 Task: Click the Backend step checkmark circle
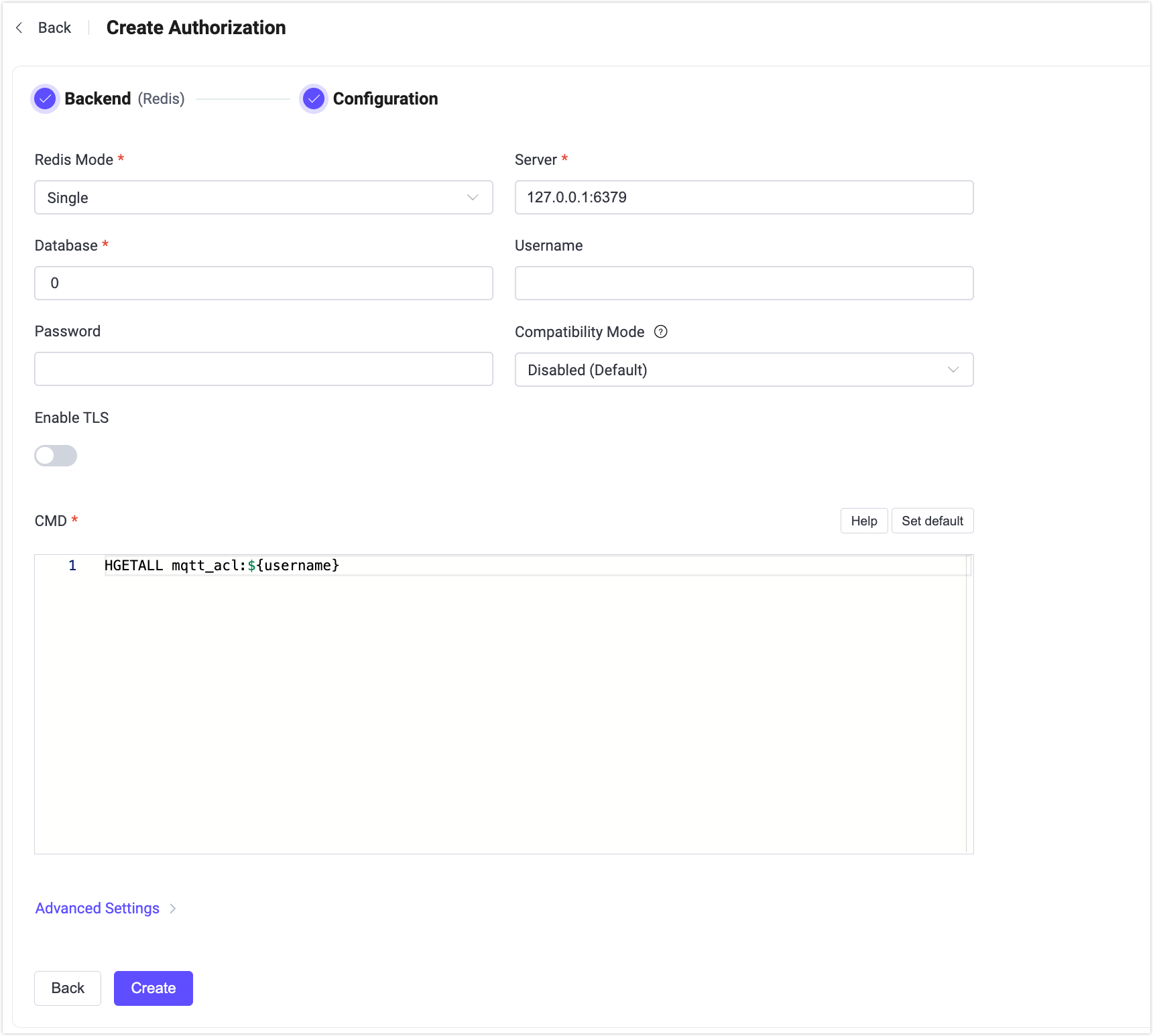45,99
